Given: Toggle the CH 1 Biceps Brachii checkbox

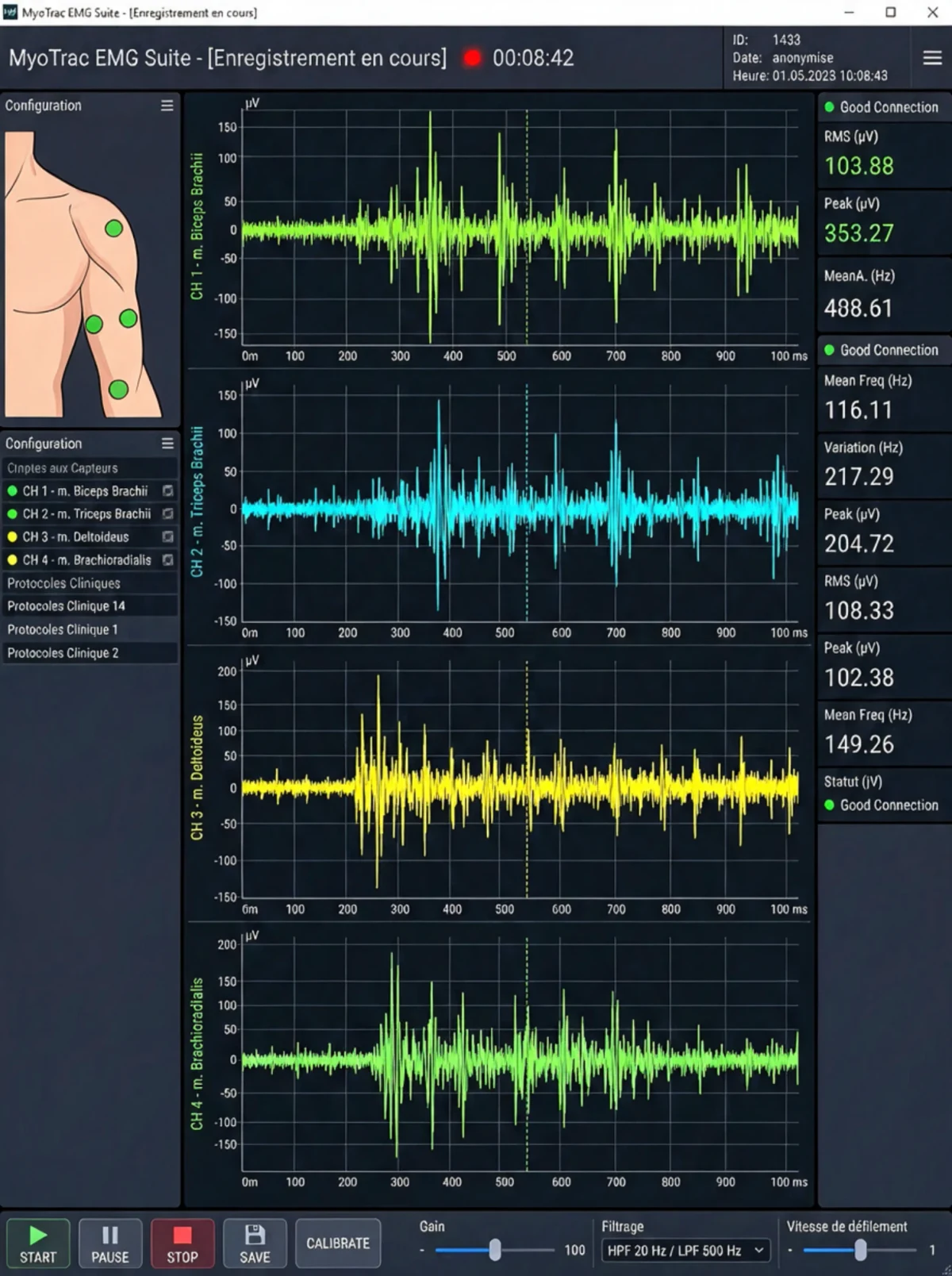Looking at the screenshot, I should click(x=168, y=491).
